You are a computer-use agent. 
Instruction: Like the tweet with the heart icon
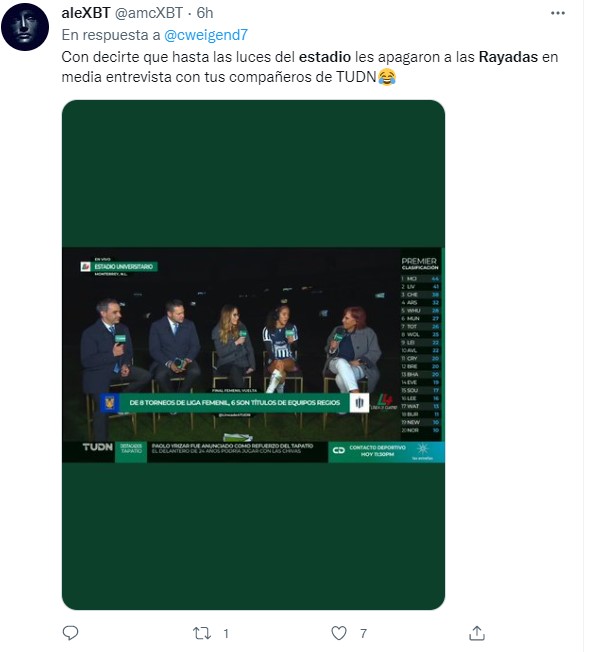click(x=339, y=633)
